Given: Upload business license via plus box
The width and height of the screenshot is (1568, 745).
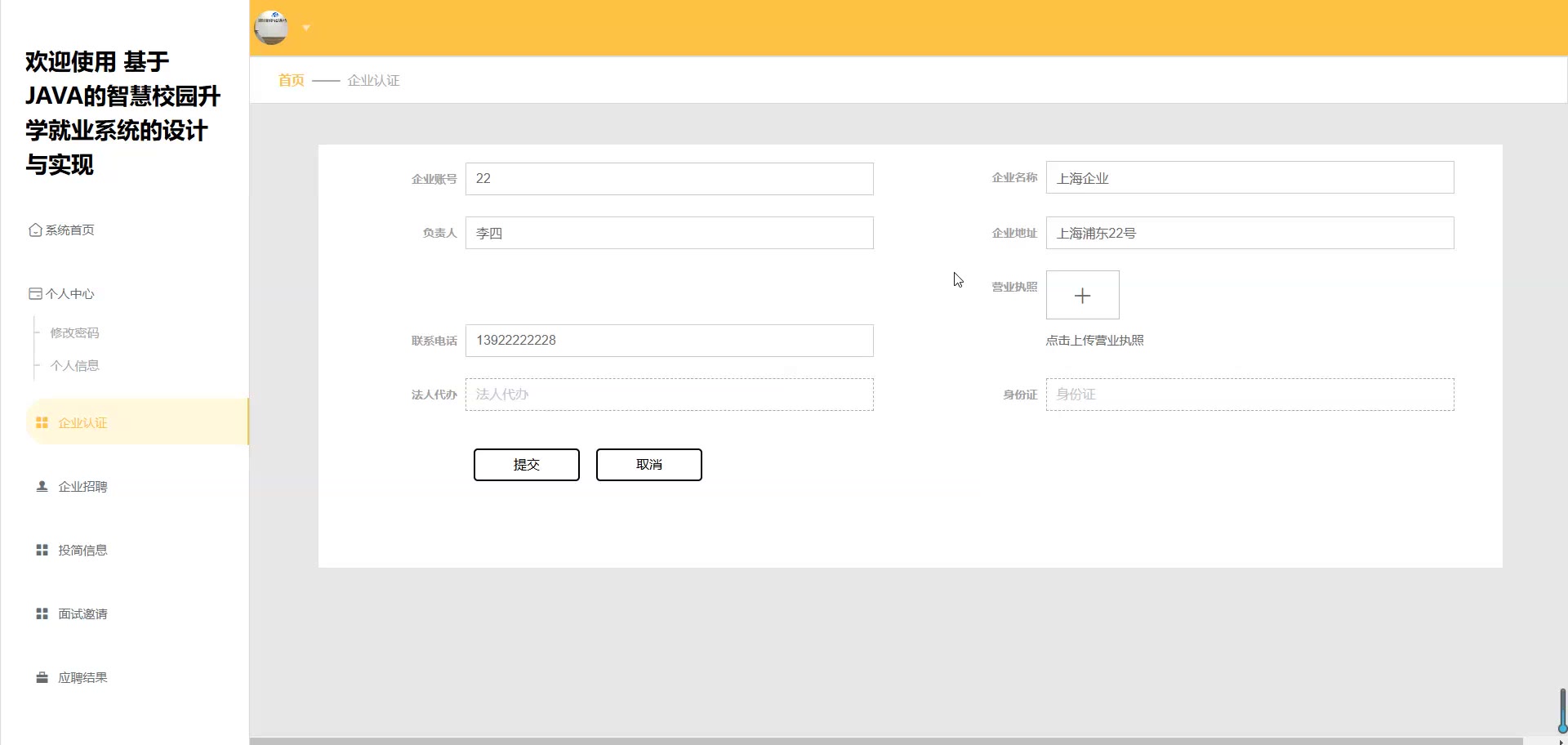Looking at the screenshot, I should [1082, 296].
